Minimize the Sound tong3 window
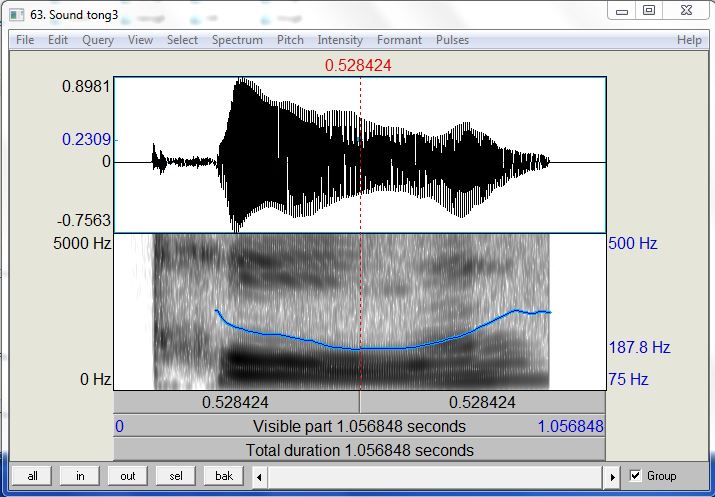The width and height of the screenshot is (715, 497). (622, 11)
